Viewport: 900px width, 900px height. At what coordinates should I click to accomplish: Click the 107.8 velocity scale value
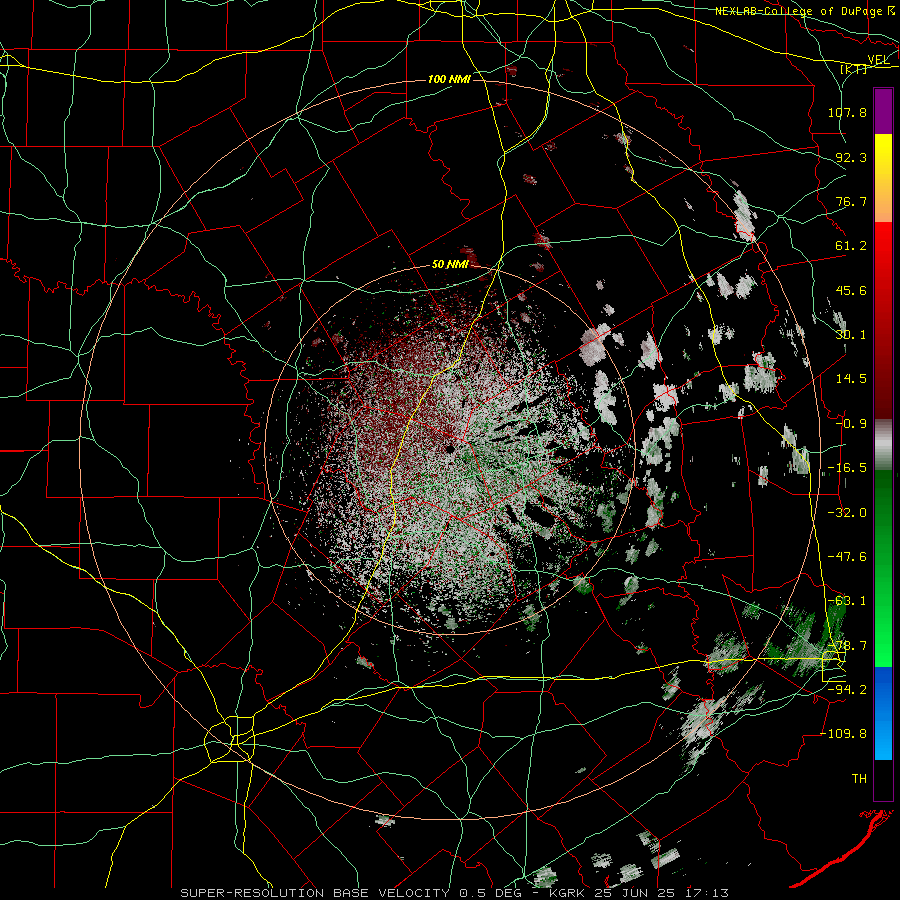(x=847, y=112)
